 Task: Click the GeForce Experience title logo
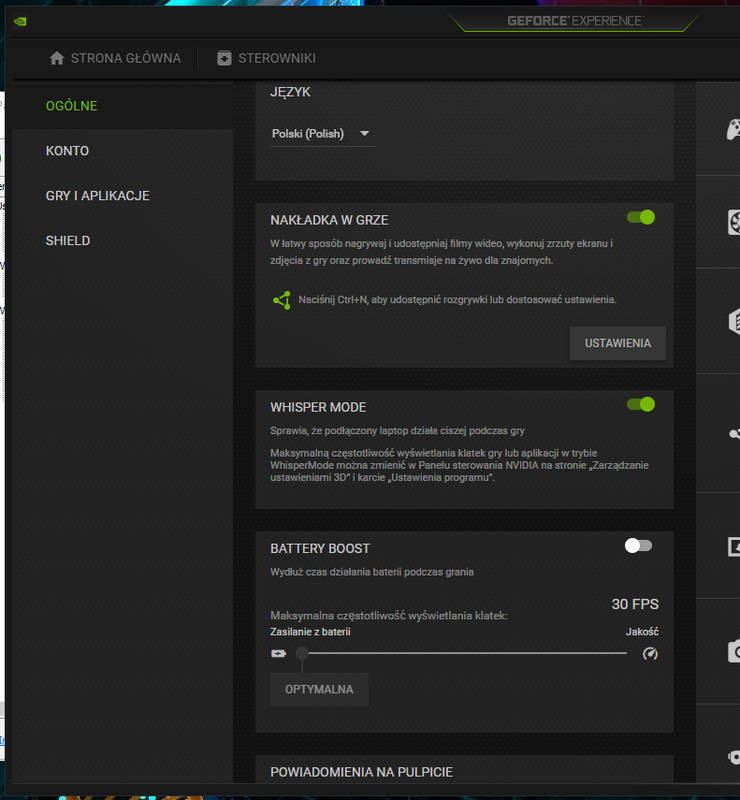[x=575, y=21]
